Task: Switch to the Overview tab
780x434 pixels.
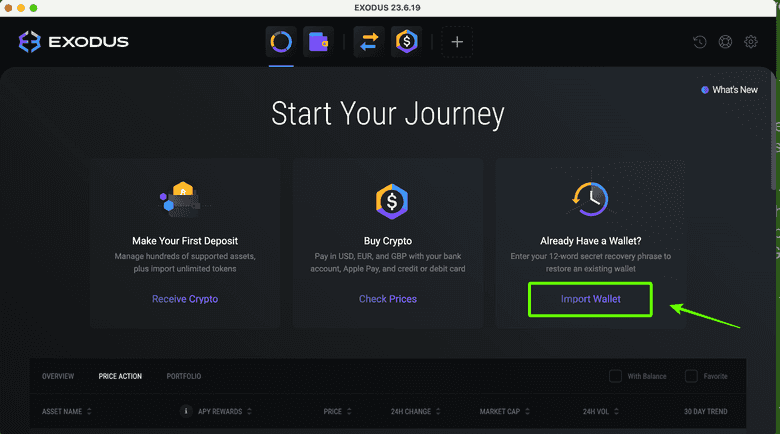Action: coord(58,376)
